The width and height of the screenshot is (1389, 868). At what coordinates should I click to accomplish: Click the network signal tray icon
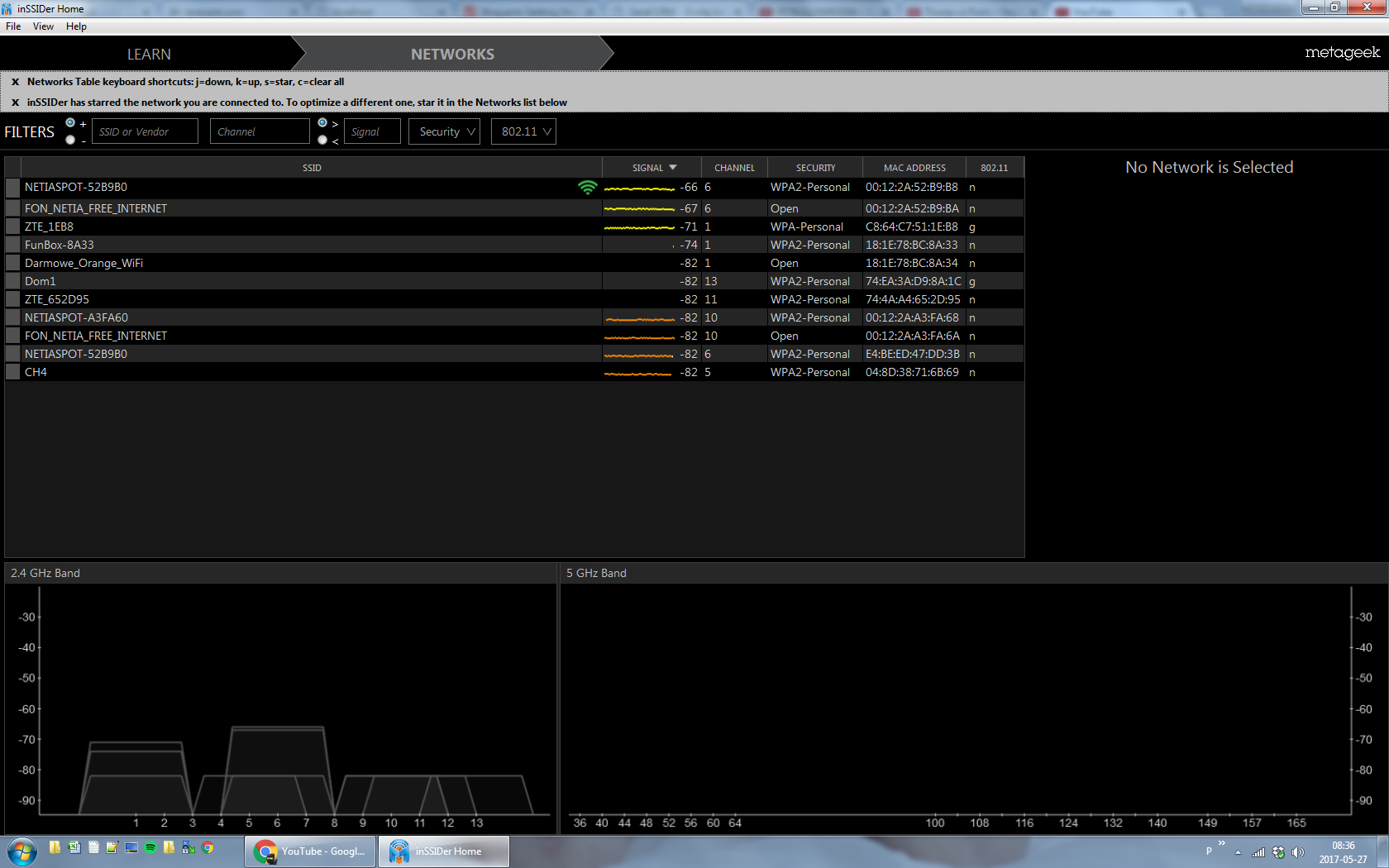pyautogui.click(x=1258, y=852)
